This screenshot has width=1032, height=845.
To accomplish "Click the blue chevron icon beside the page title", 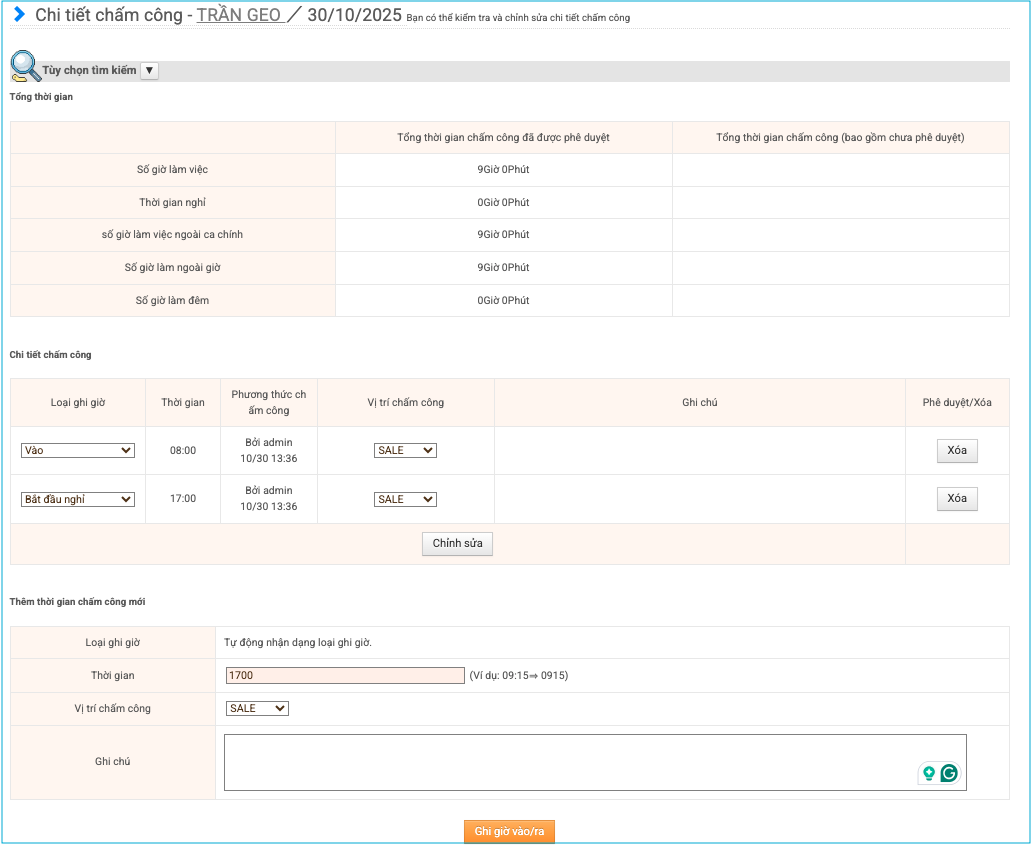I will point(19,15).
